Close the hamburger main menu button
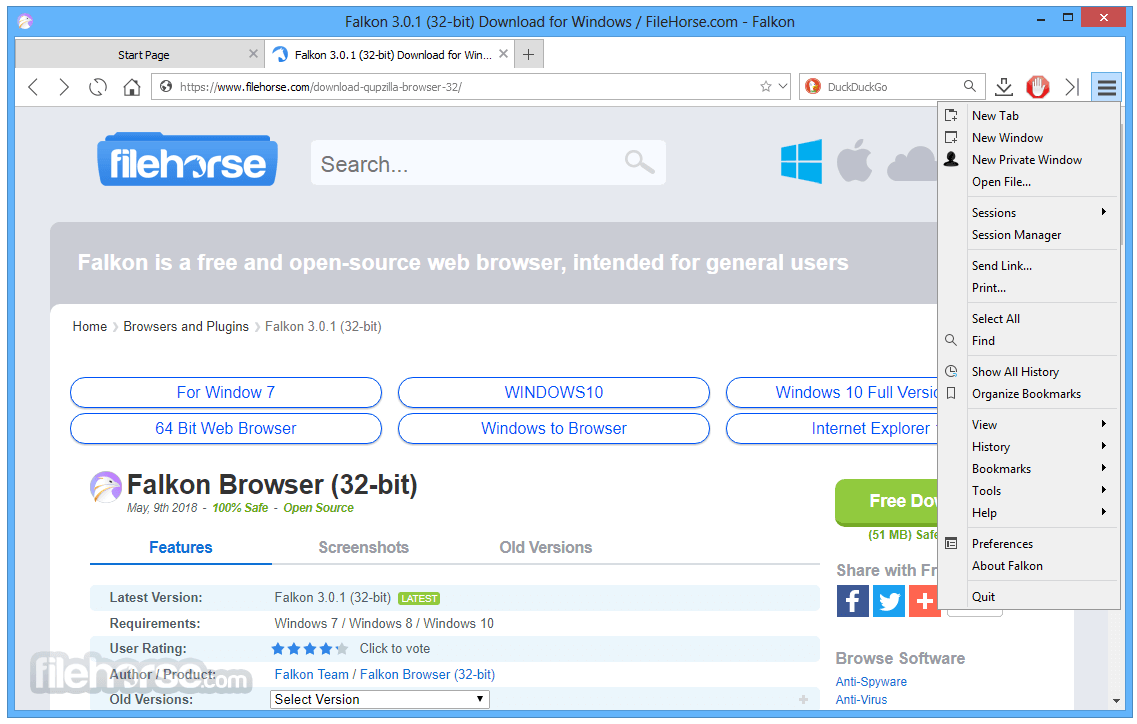The width and height of the screenshot is (1137, 724). pyautogui.click(x=1107, y=88)
